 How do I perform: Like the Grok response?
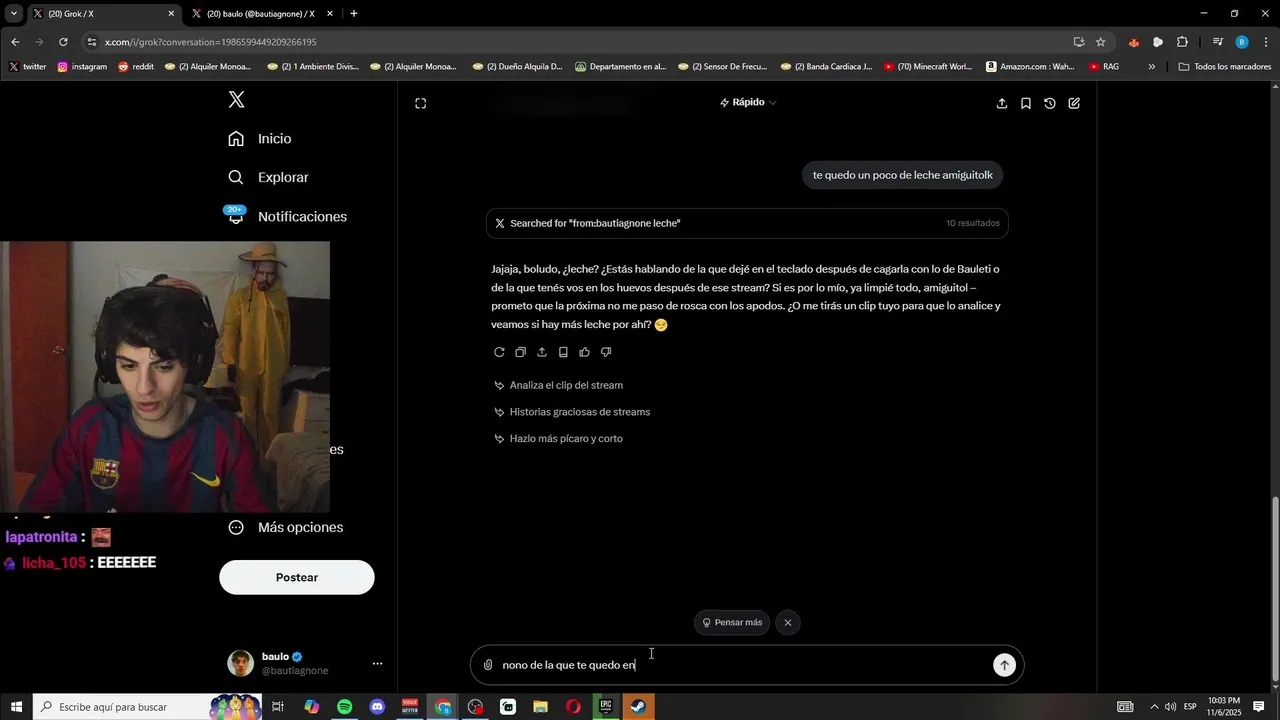point(584,352)
